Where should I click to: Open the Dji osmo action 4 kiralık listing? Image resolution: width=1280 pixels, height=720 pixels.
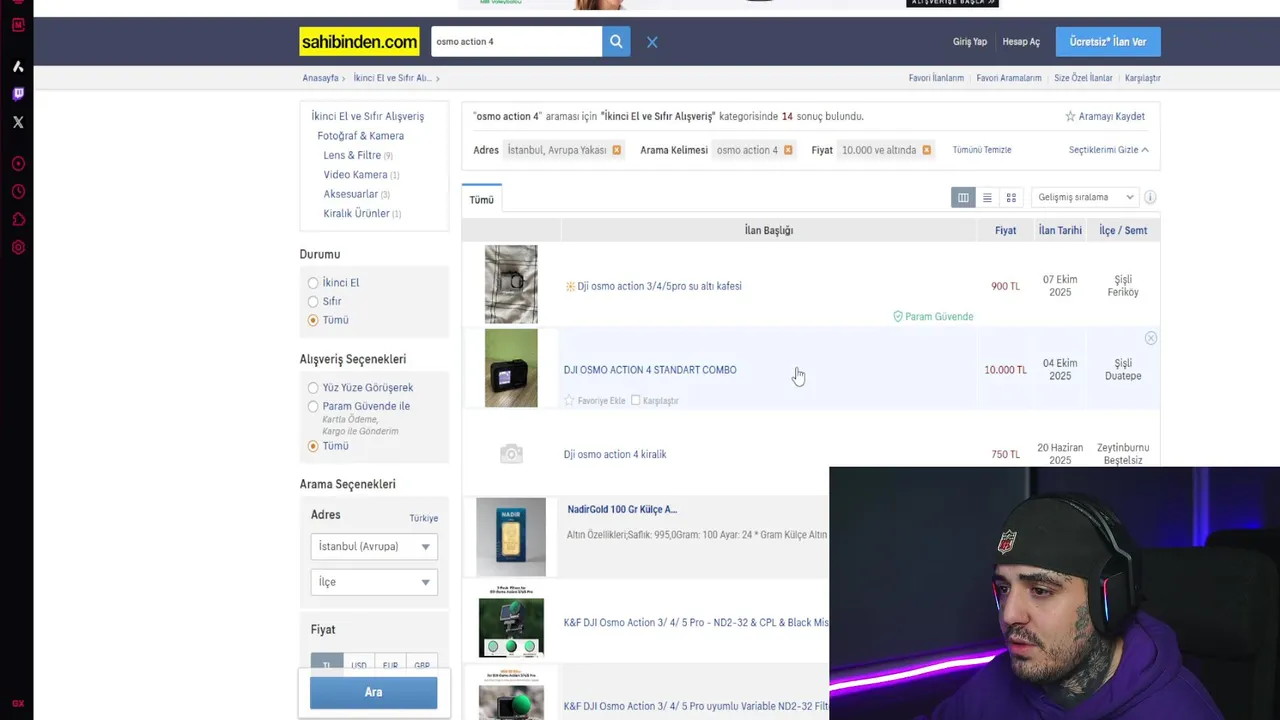coord(615,454)
